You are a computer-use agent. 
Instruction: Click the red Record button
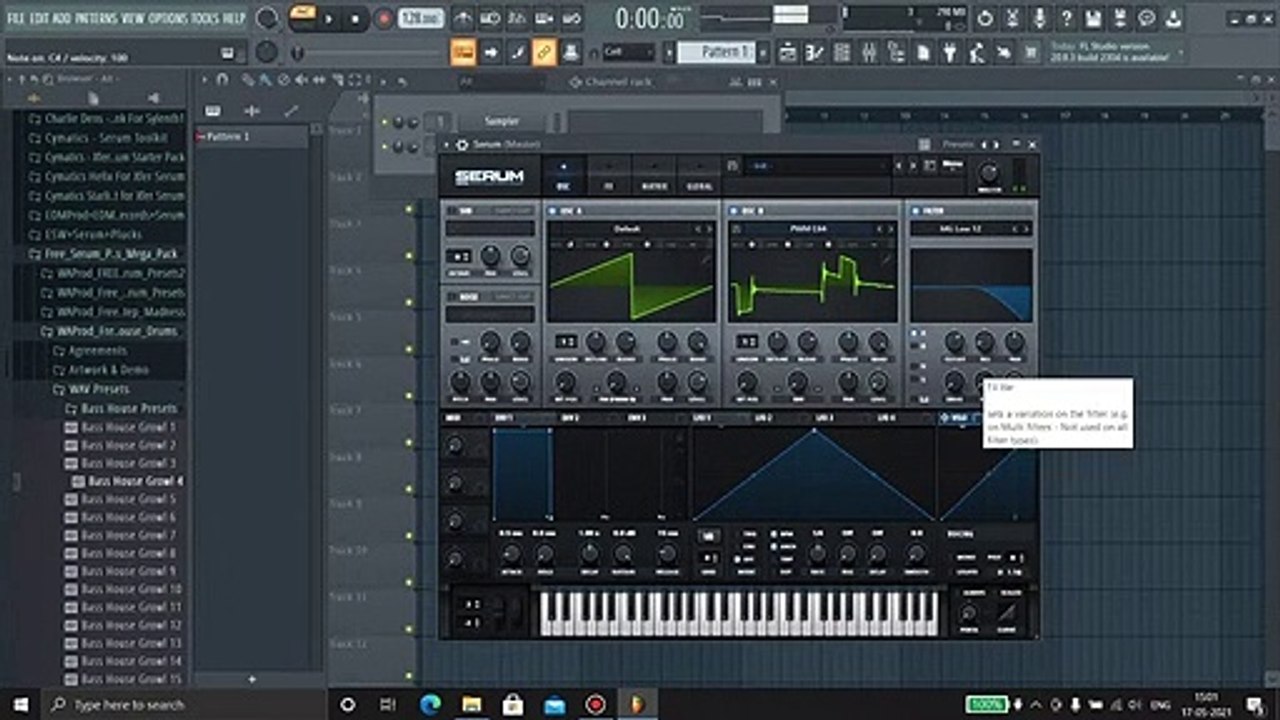coord(384,18)
